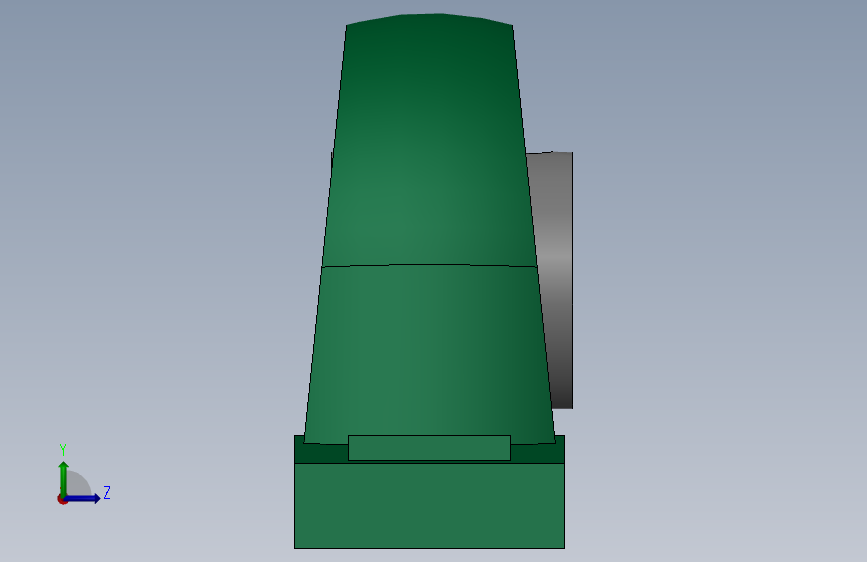Select the gray cylindrical shaft behind the housing
The height and width of the screenshot is (562, 867).
pos(554,279)
